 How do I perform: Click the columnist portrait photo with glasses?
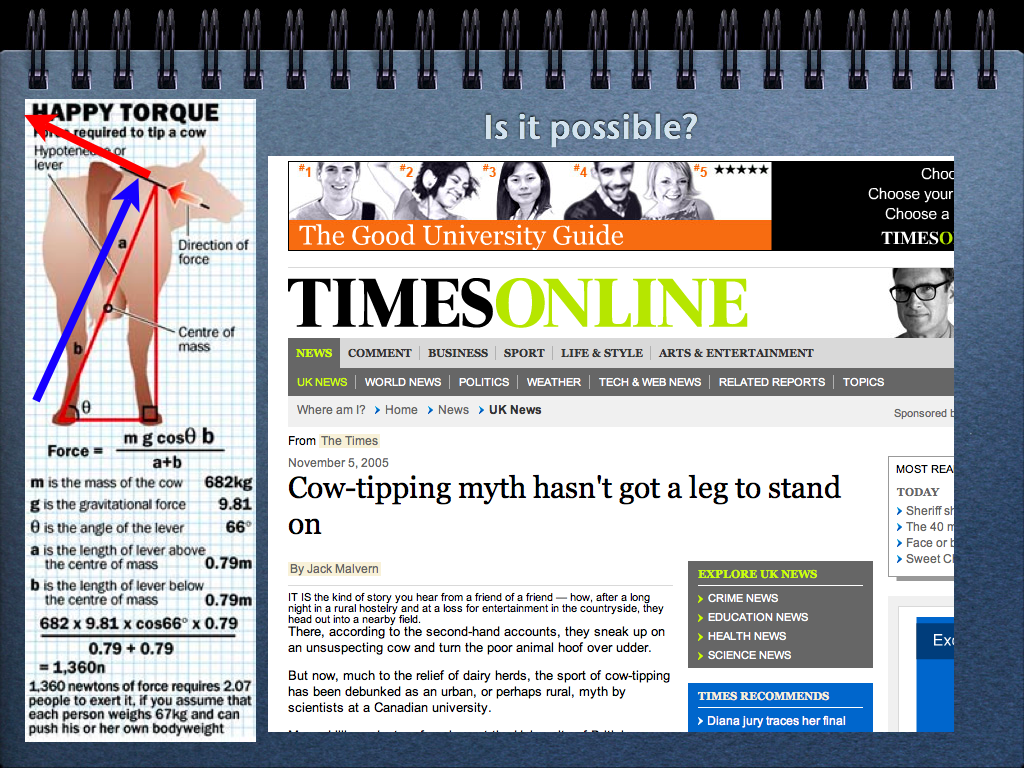click(x=921, y=302)
